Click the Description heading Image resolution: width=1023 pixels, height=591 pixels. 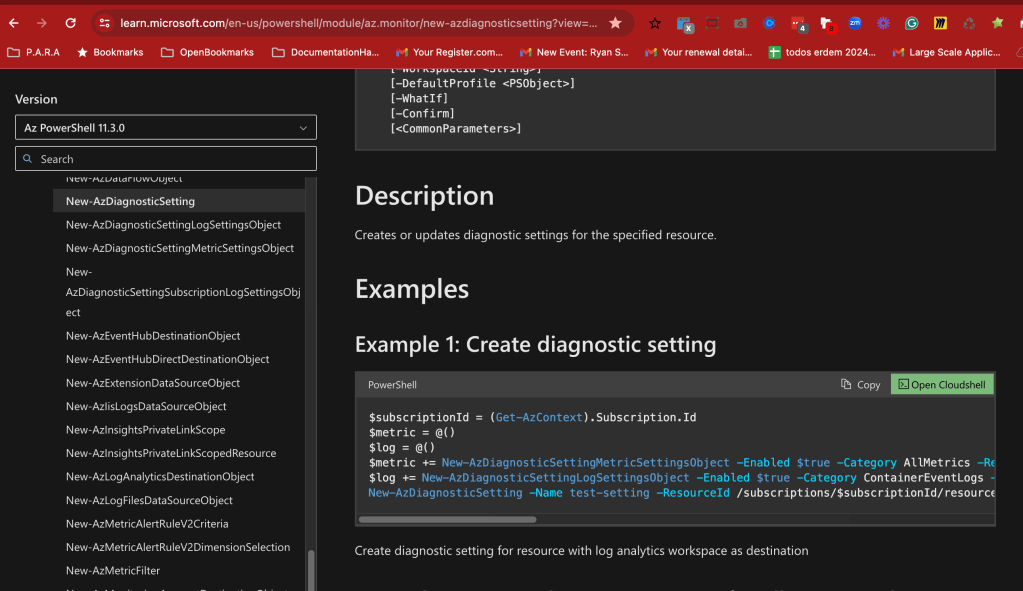pos(424,196)
